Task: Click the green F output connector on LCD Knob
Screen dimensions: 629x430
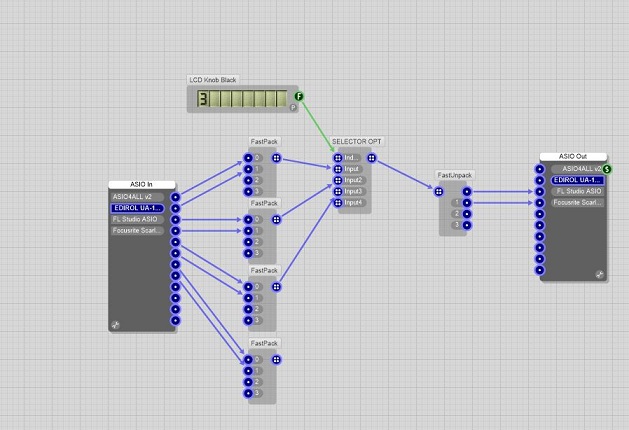Action: (x=299, y=96)
